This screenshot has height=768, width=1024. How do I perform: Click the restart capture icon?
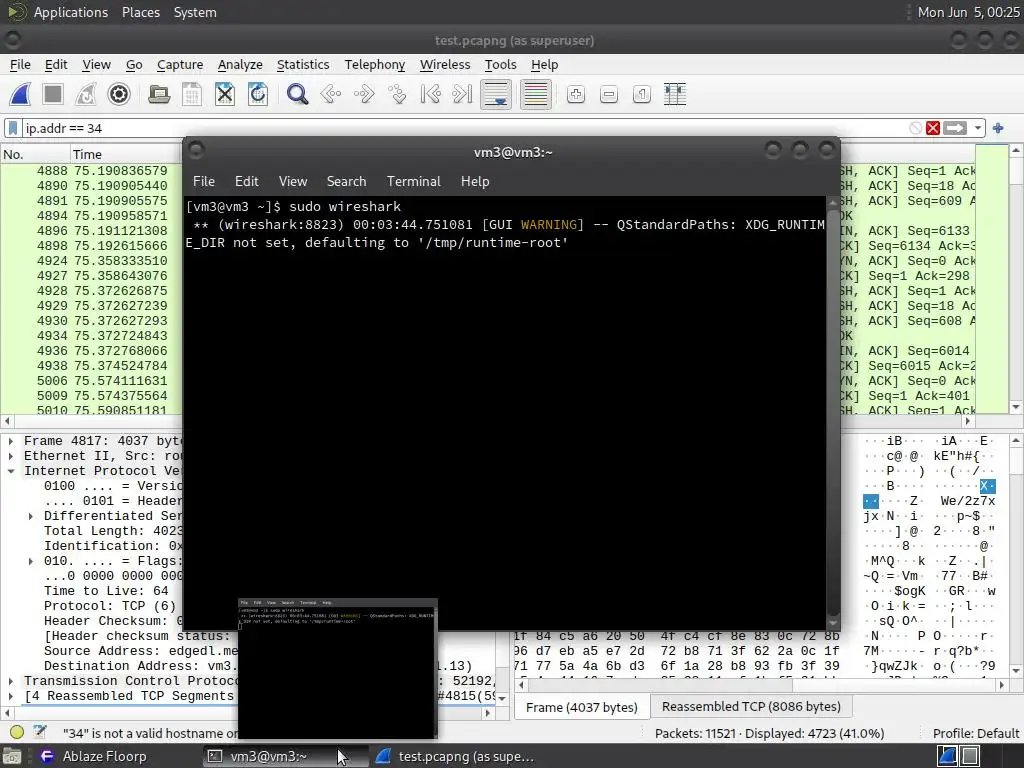point(86,94)
